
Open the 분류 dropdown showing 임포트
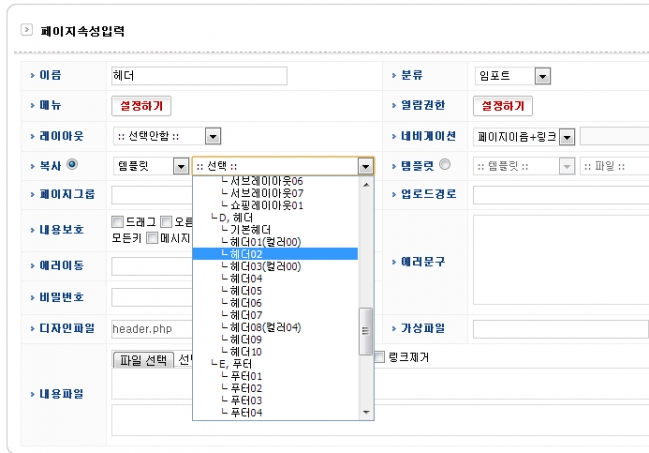[x=512, y=76]
